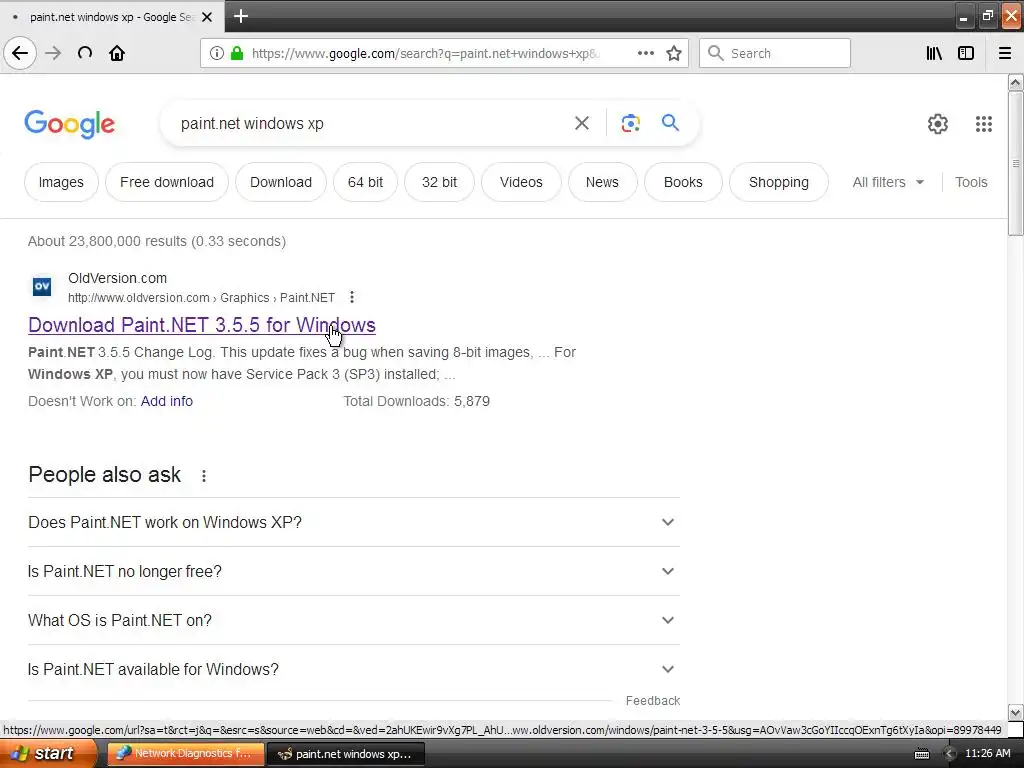Click the vertical scrollbar up arrow
The width and height of the screenshot is (1024, 768).
point(1016,82)
